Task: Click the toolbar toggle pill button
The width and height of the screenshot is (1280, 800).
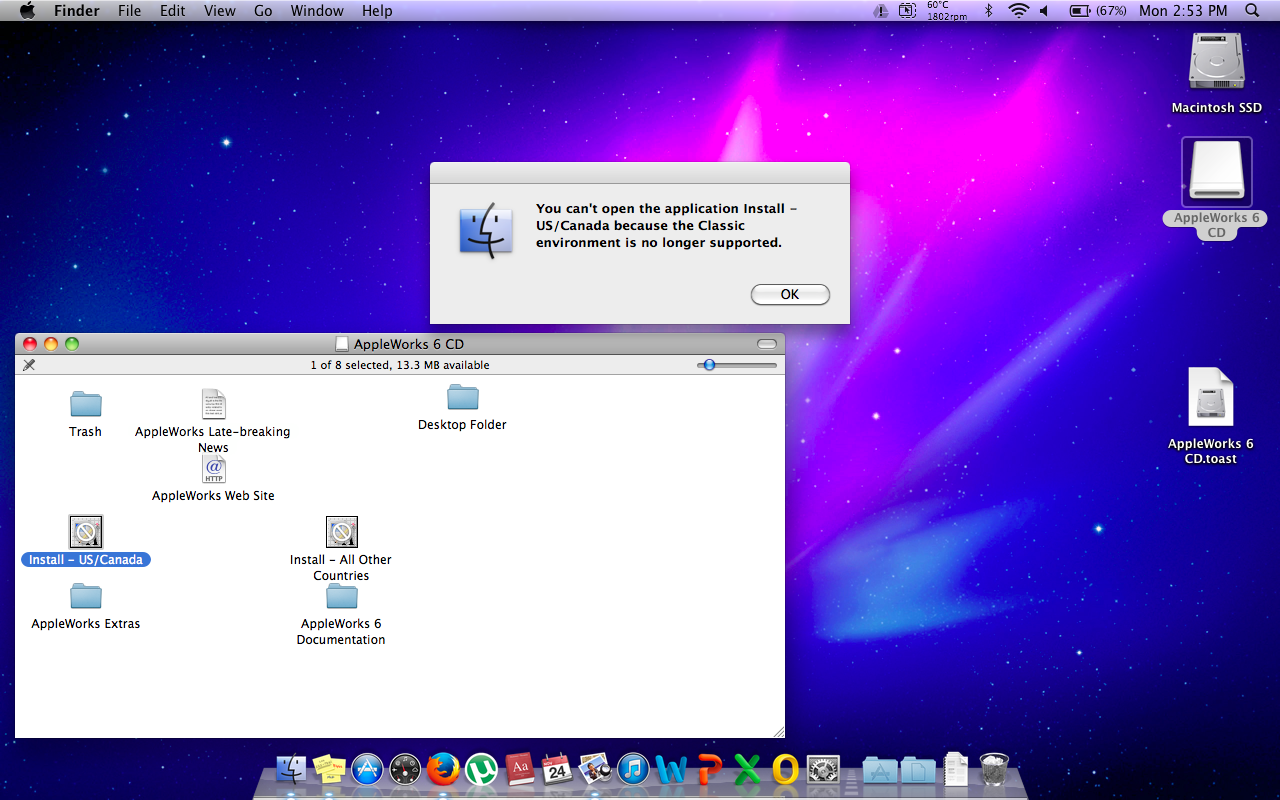Action: click(767, 344)
